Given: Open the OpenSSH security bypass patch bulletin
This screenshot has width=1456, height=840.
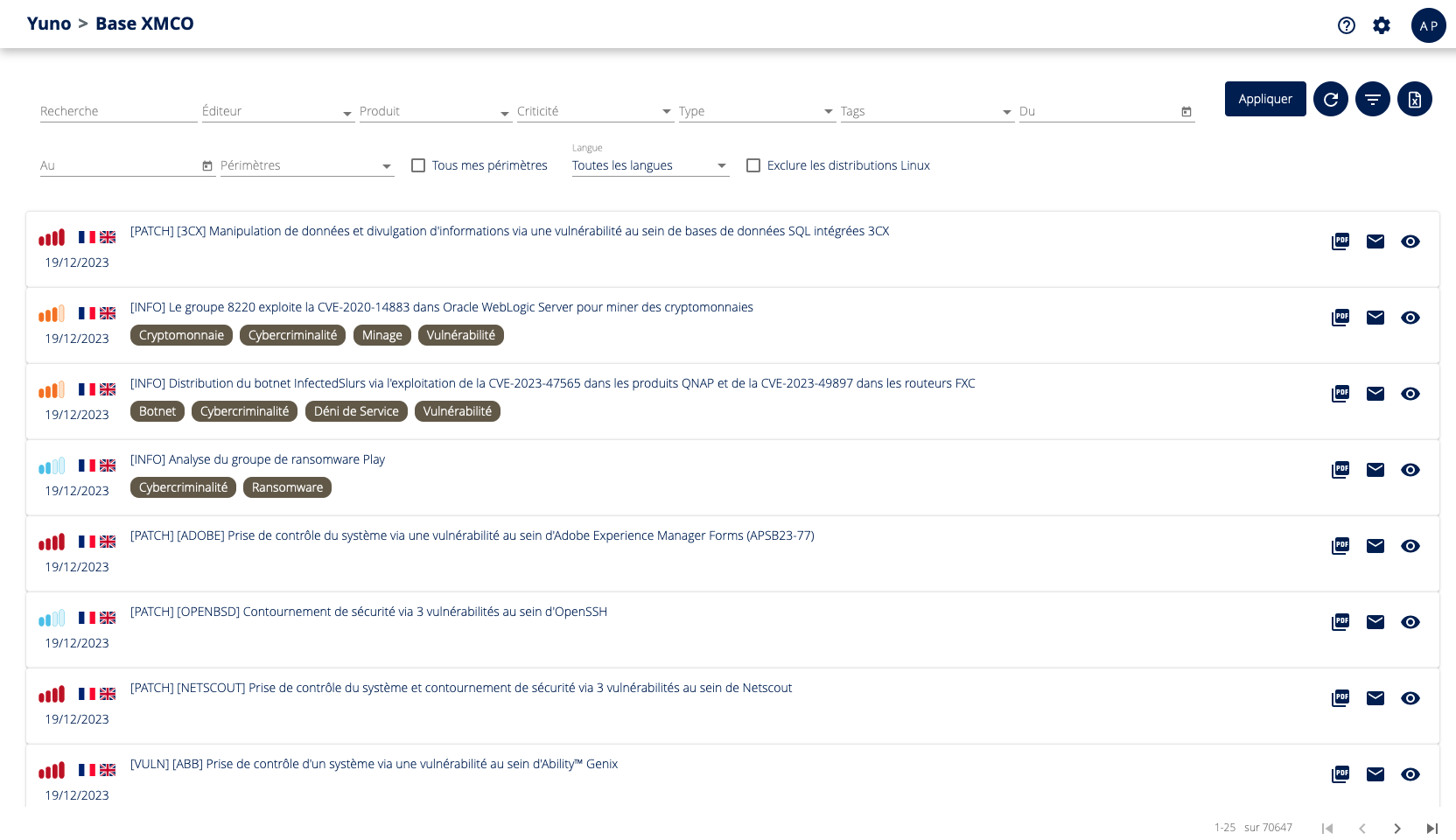Looking at the screenshot, I should point(368,612).
